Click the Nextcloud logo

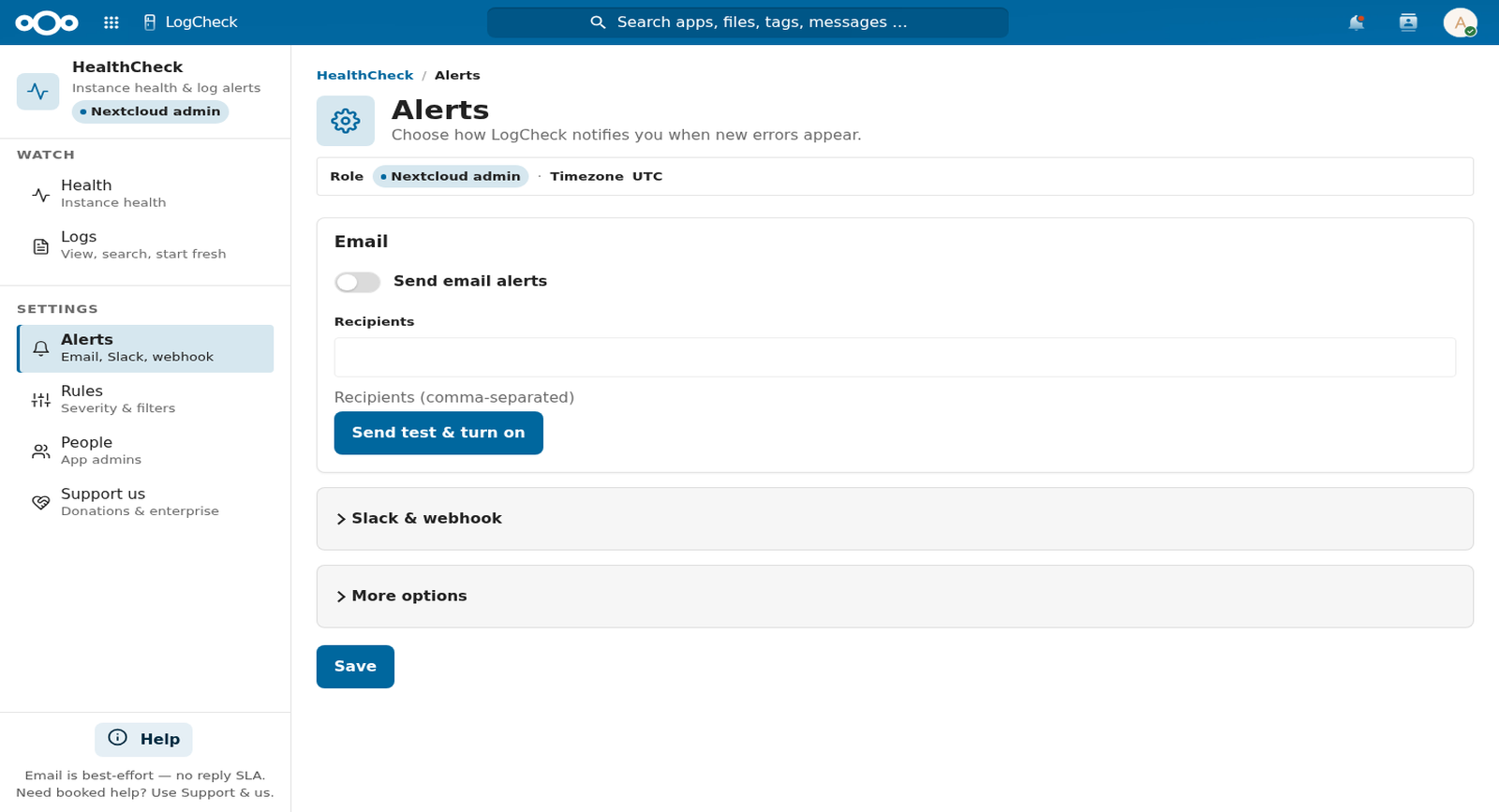point(47,22)
